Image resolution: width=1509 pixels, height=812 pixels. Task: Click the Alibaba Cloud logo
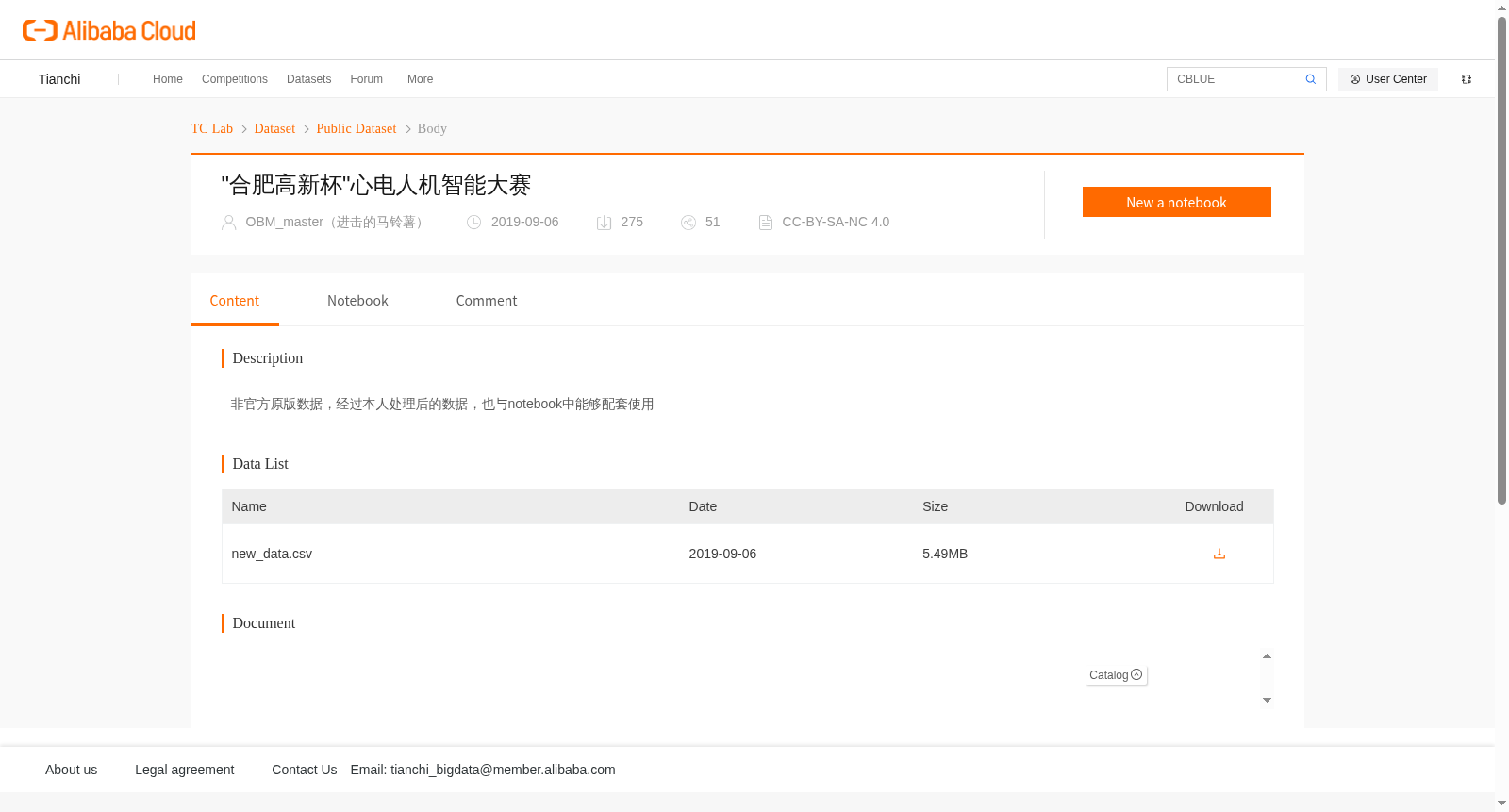point(109,31)
